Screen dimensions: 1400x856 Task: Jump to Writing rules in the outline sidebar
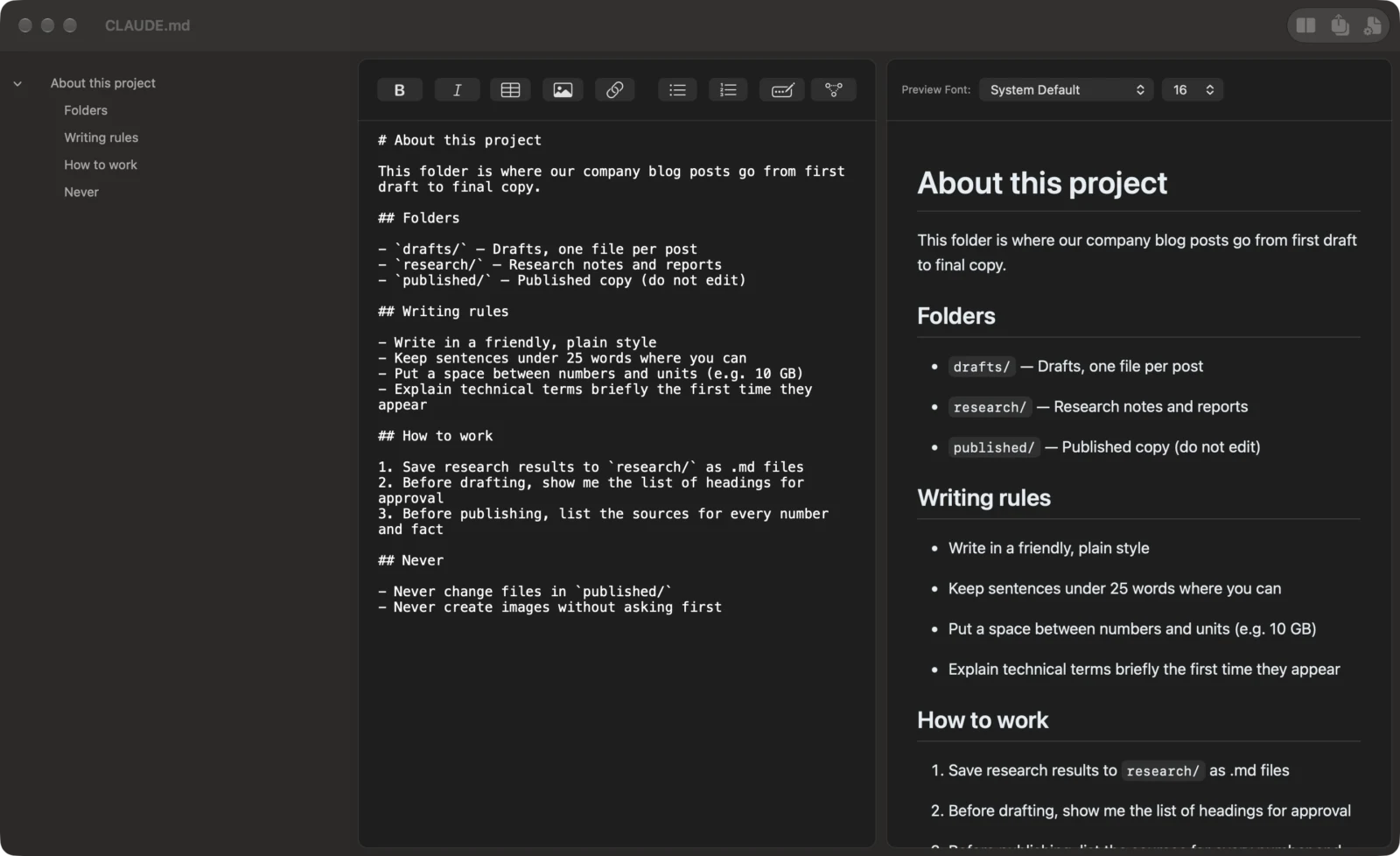tap(101, 137)
